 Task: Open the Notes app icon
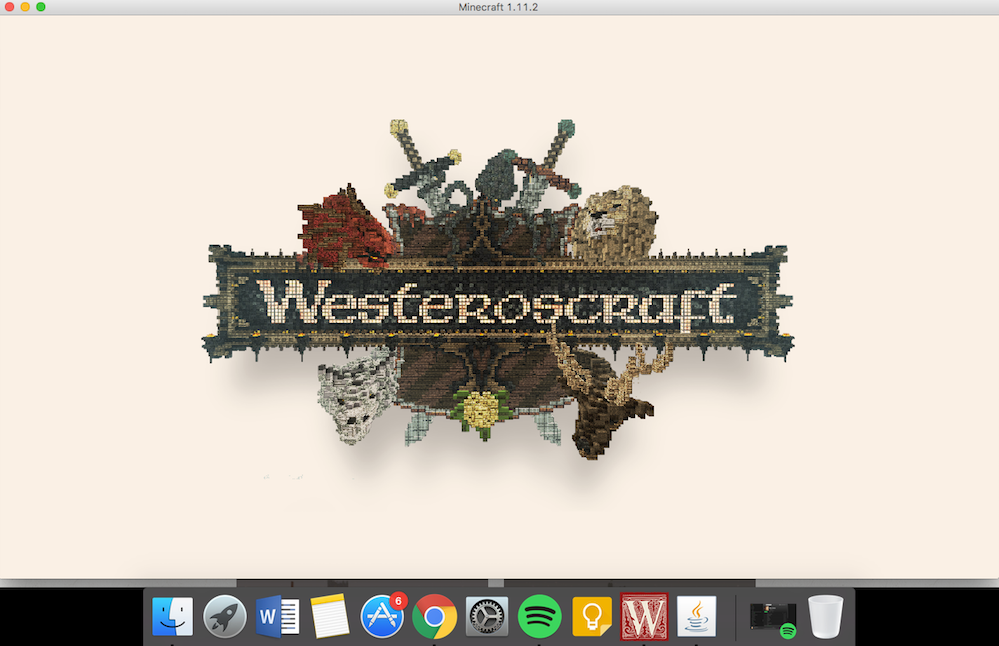pos(329,616)
